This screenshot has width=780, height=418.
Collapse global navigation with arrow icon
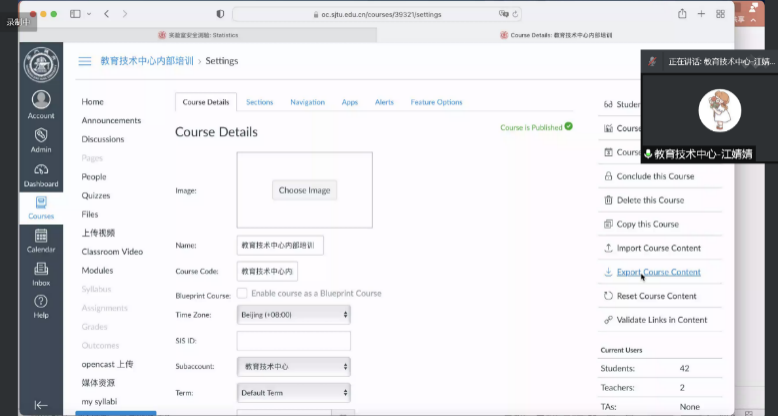point(41,405)
